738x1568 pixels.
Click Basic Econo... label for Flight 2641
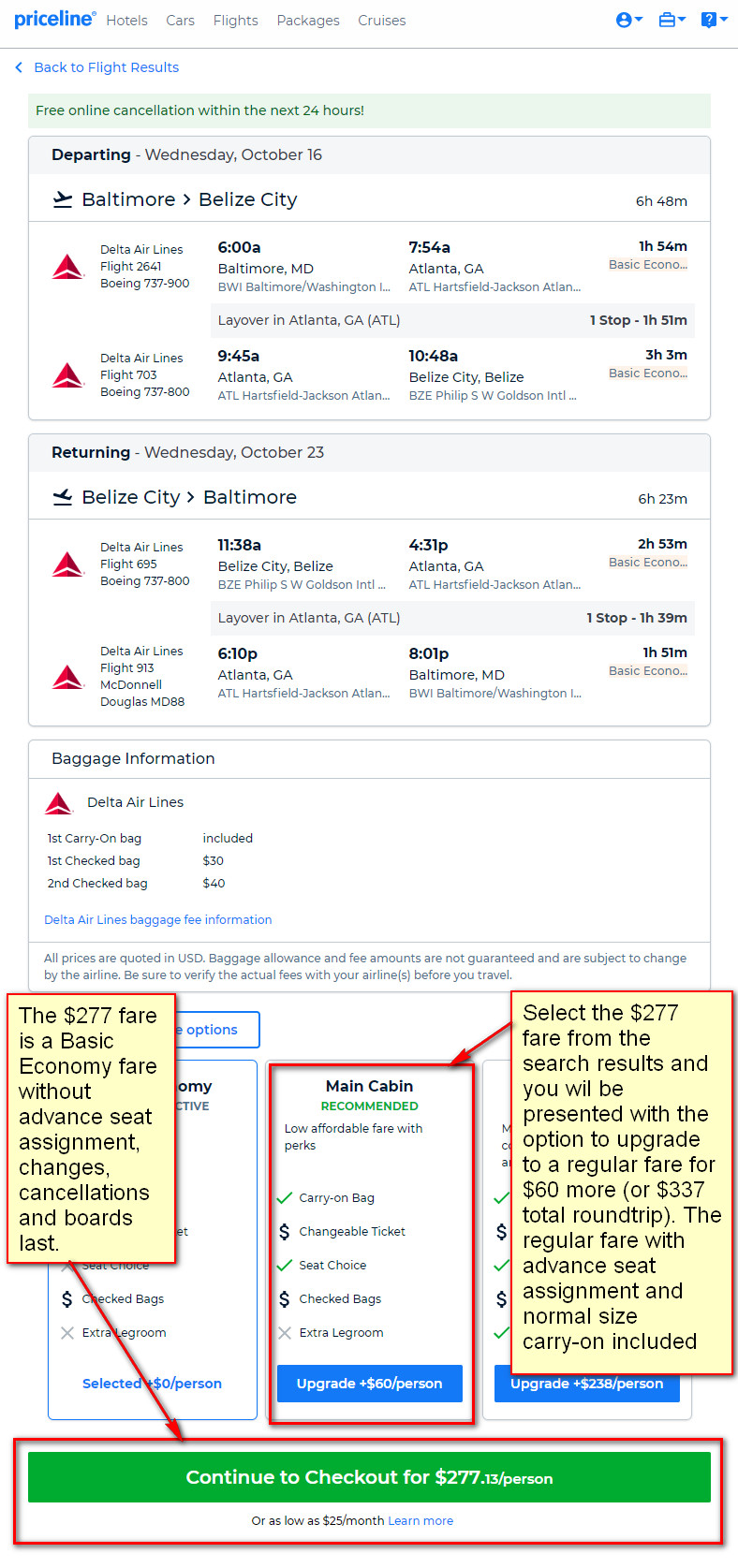(x=648, y=265)
